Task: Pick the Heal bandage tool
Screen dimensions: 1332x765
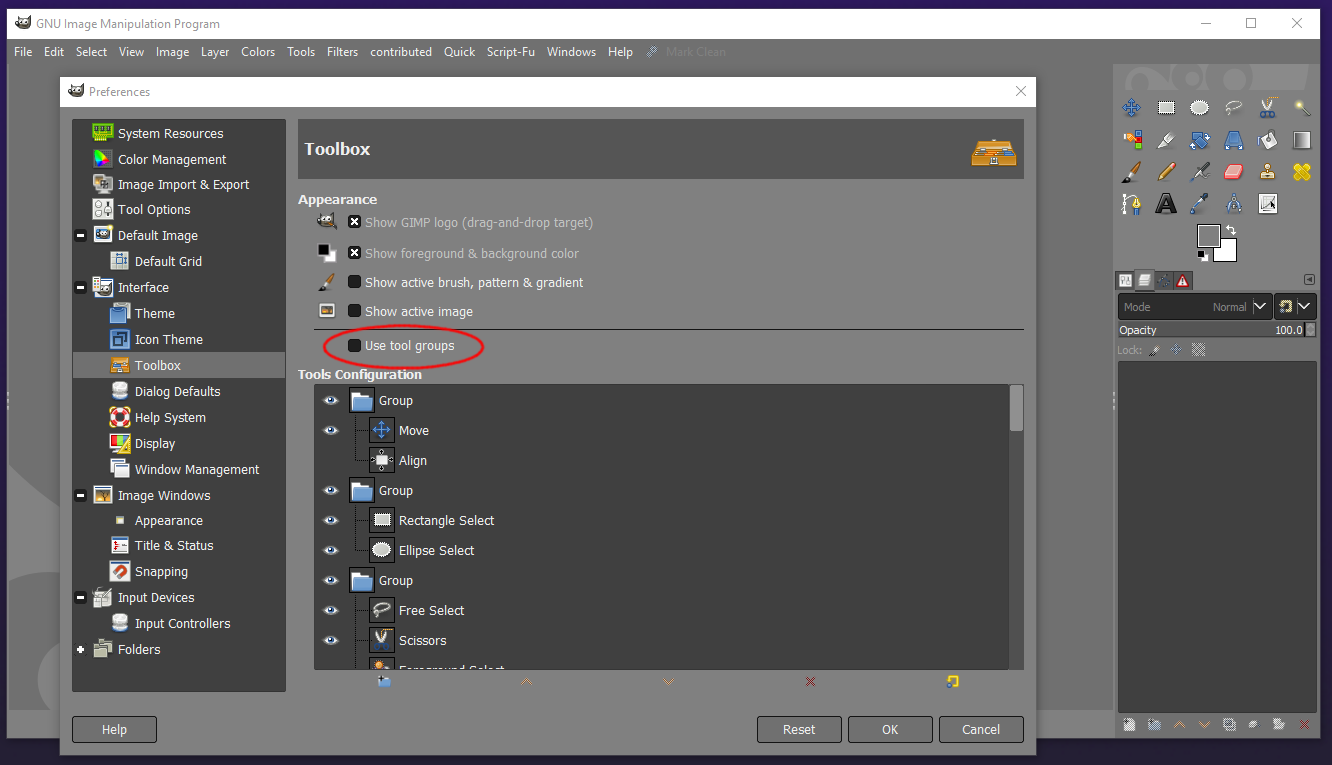Action: 1302,172
